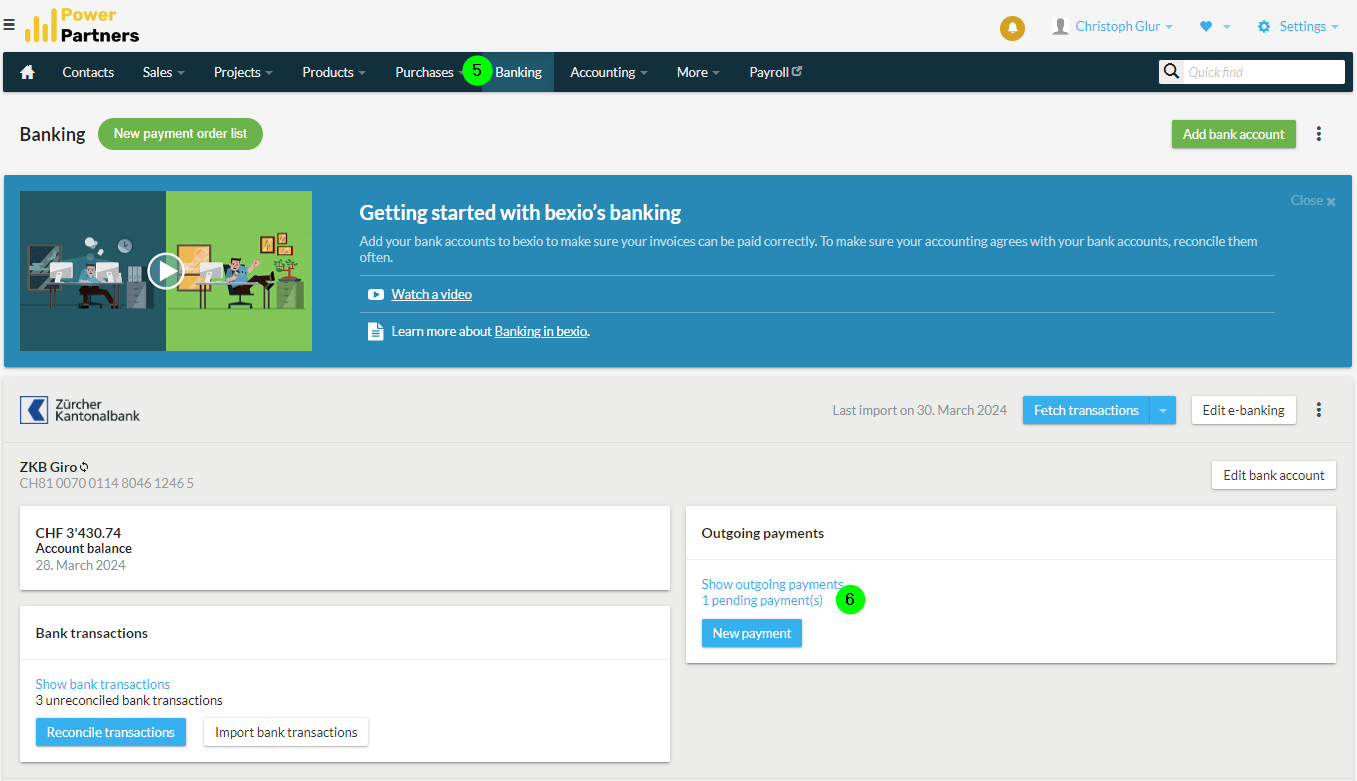Click the CHF 3'430.74 balance amount
Image resolution: width=1357 pixels, height=781 pixels.
click(x=78, y=533)
